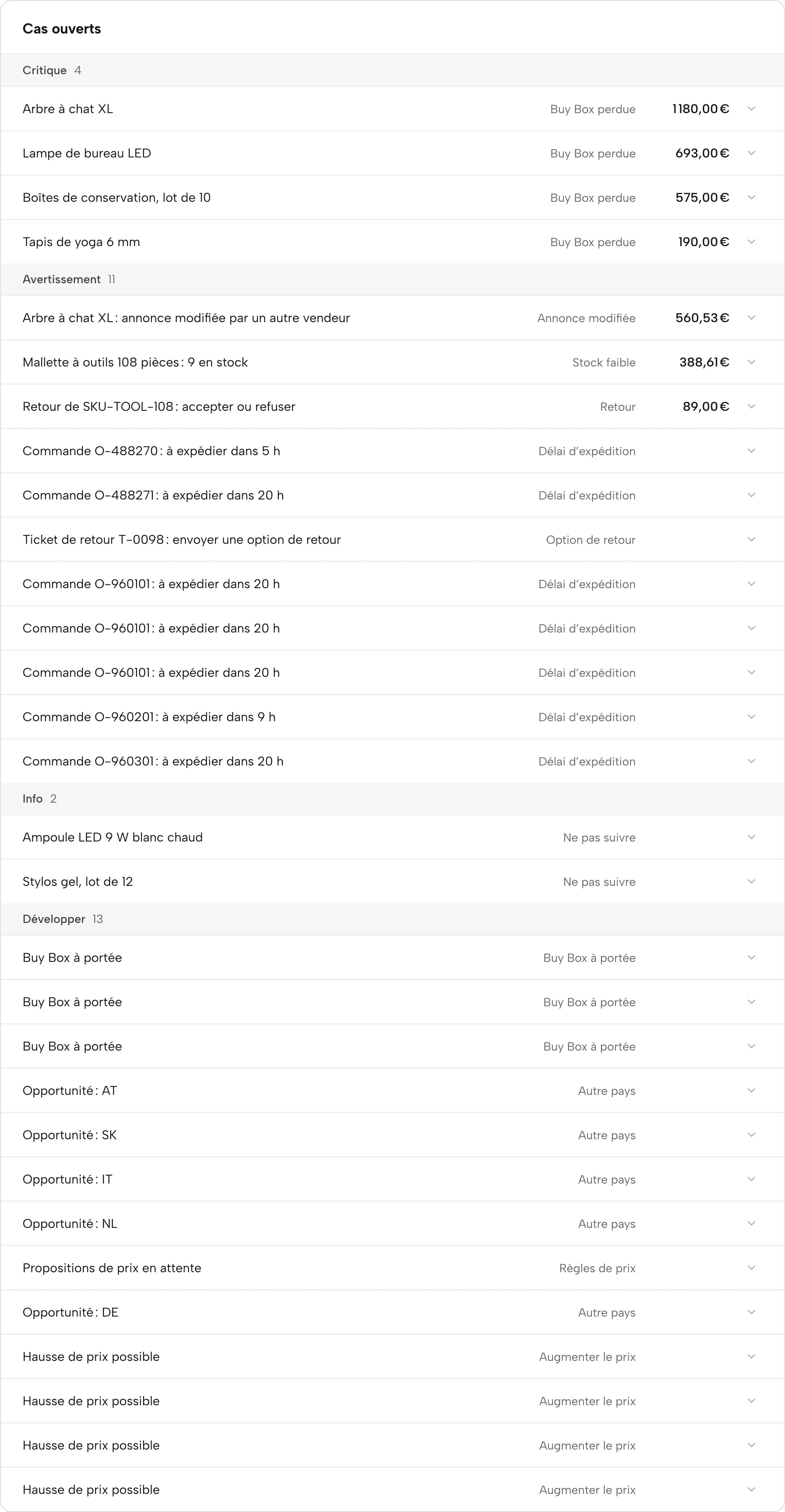The width and height of the screenshot is (785, 1512).
Task: Expand chevron for Commande O-960201 row
Action: click(x=751, y=717)
